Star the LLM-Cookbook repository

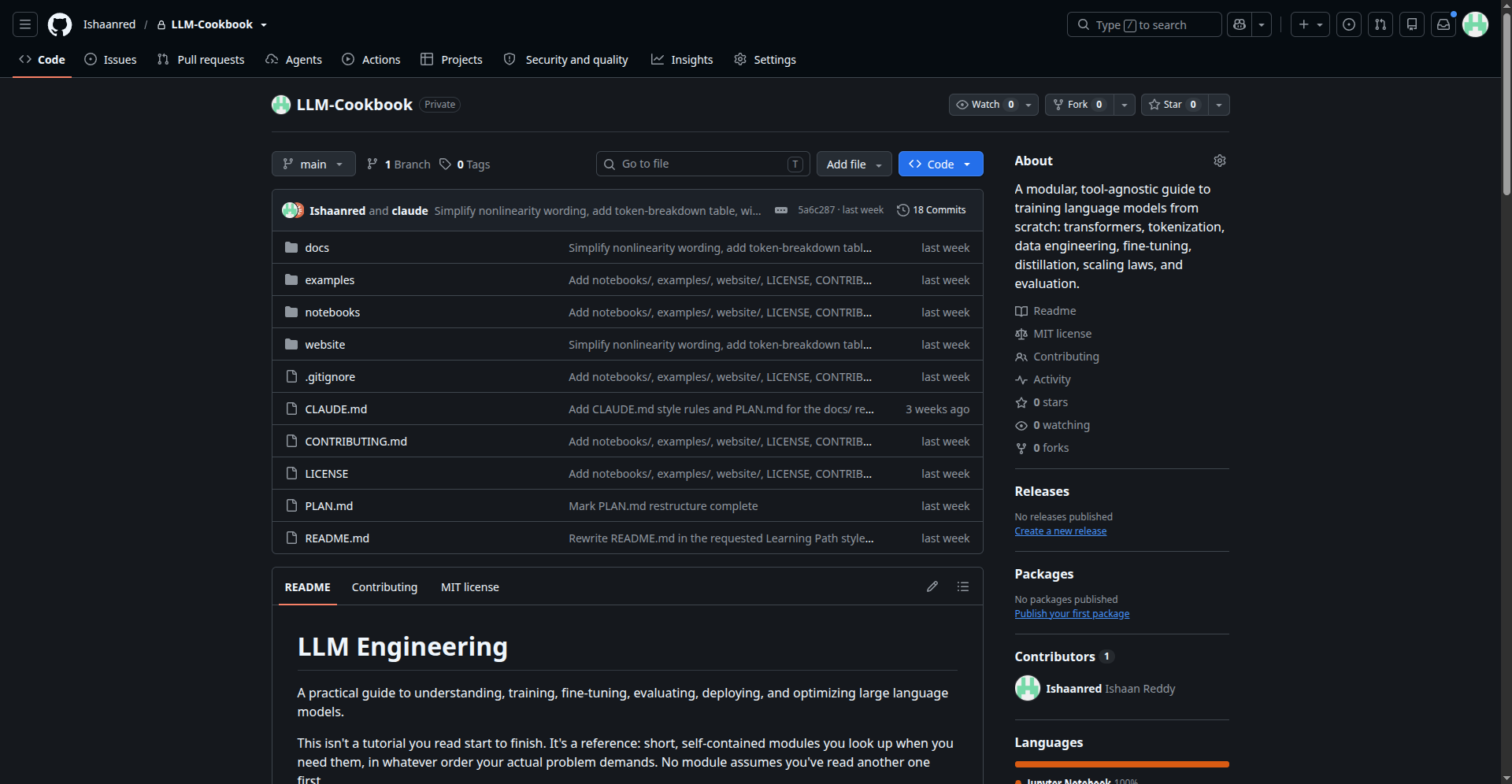pos(1173,105)
